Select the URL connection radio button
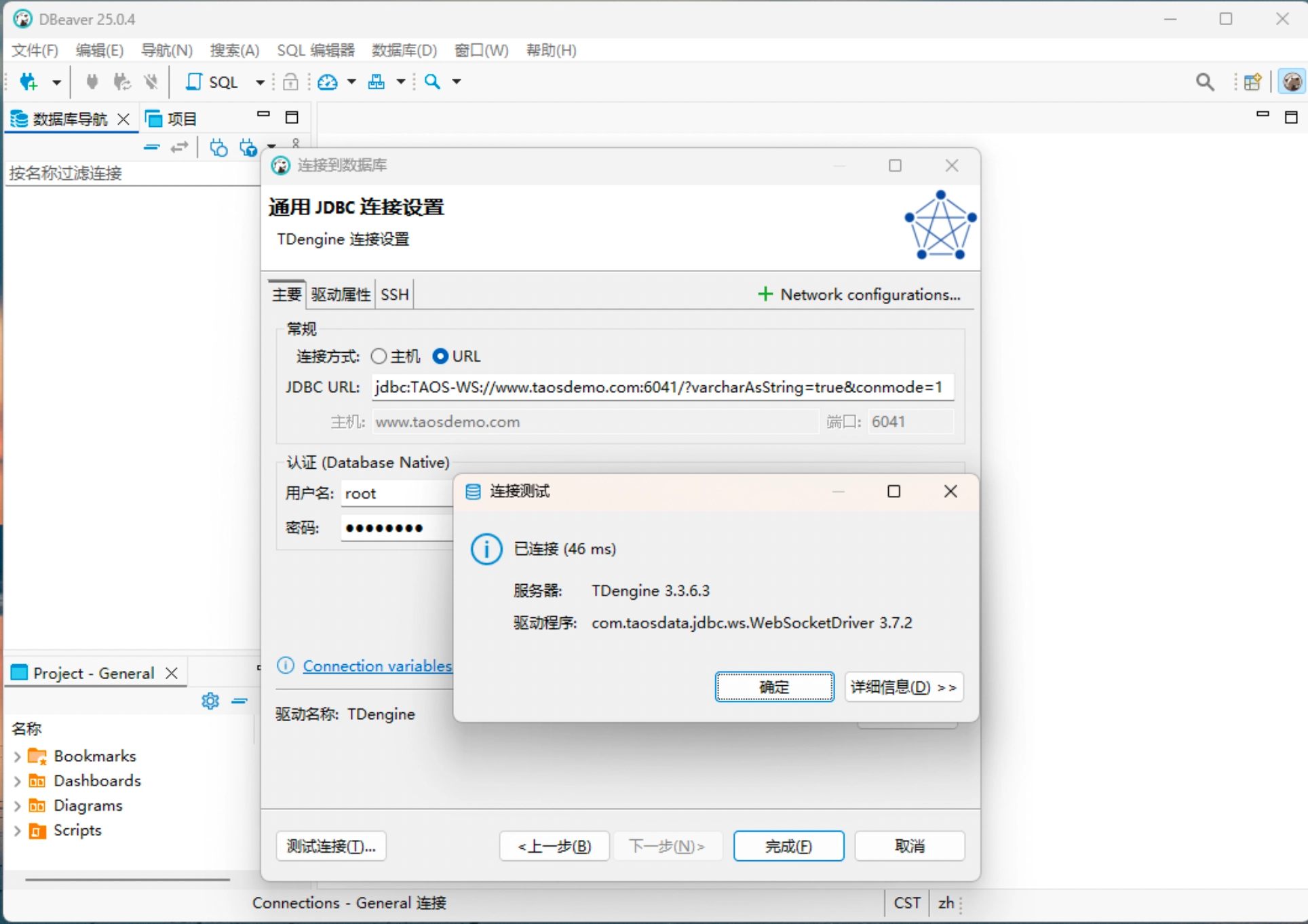The image size is (1308, 924). pos(440,356)
